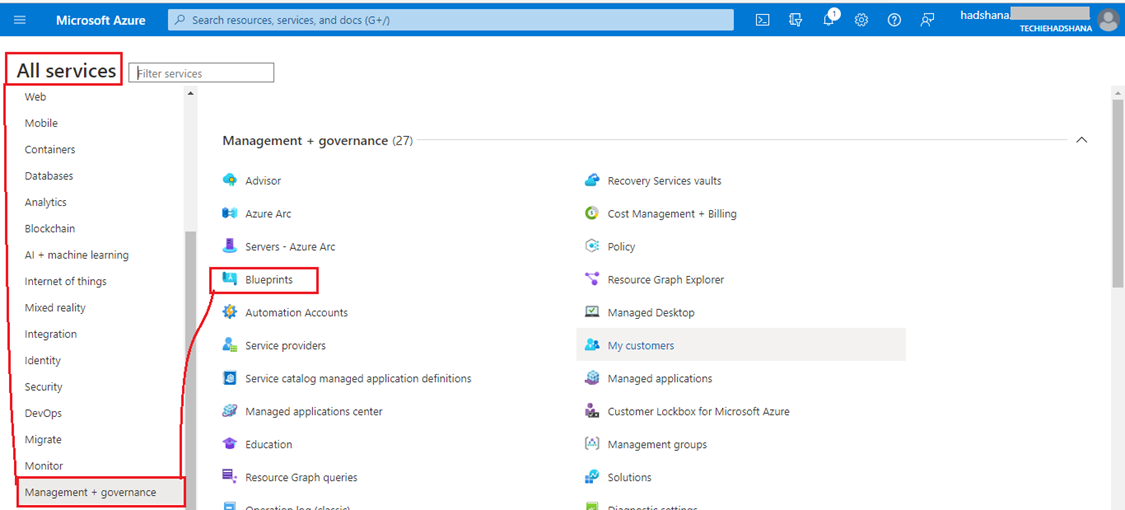The height and width of the screenshot is (510, 1125).
Task: Click the Managed applications center icon
Action: tap(230, 411)
